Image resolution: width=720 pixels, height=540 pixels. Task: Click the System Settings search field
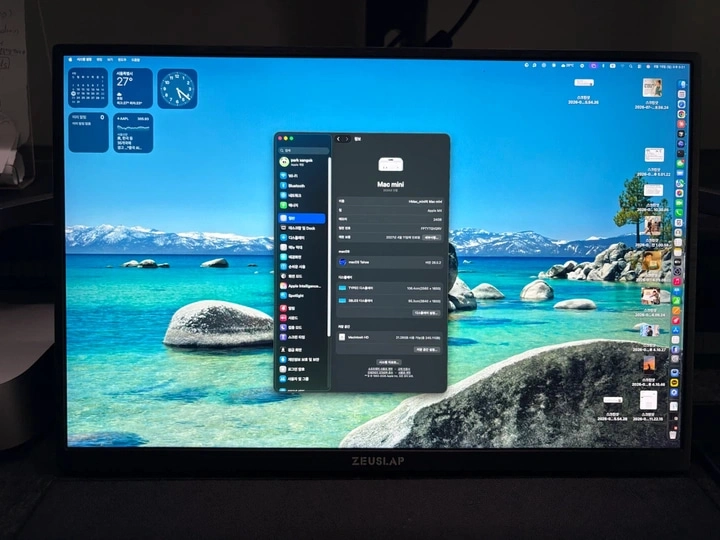click(304, 150)
